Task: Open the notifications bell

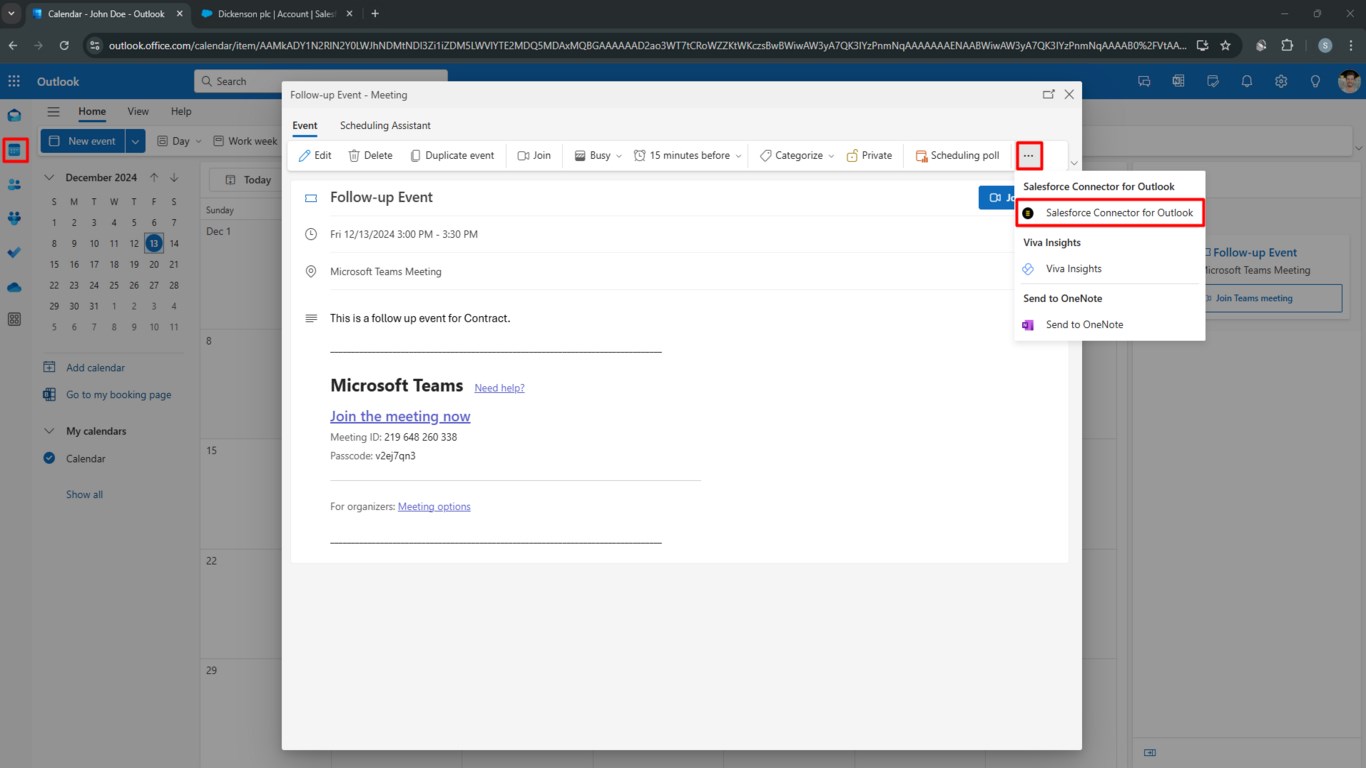Action: [x=1247, y=81]
